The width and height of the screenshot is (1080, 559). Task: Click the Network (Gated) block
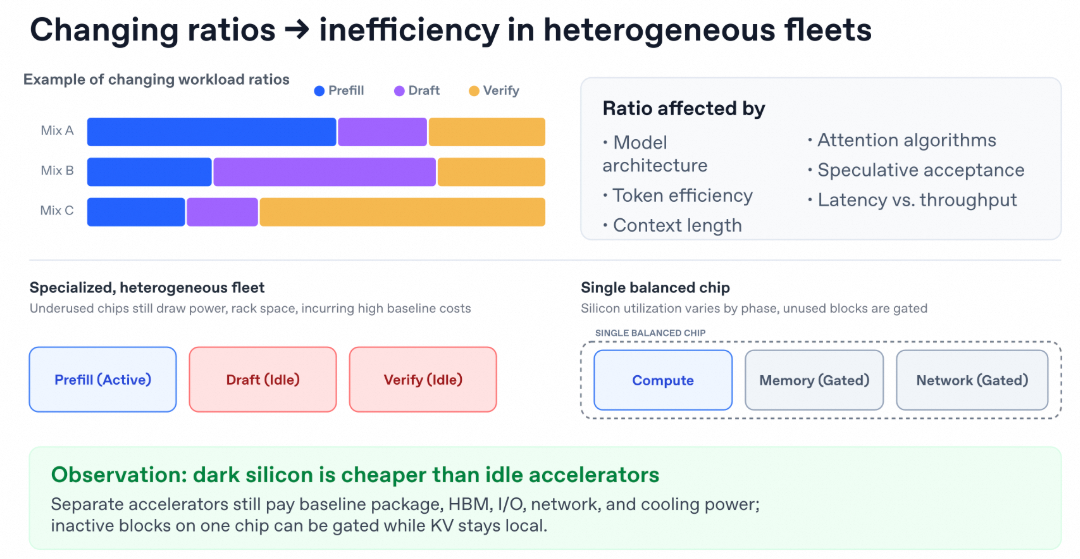coord(972,380)
